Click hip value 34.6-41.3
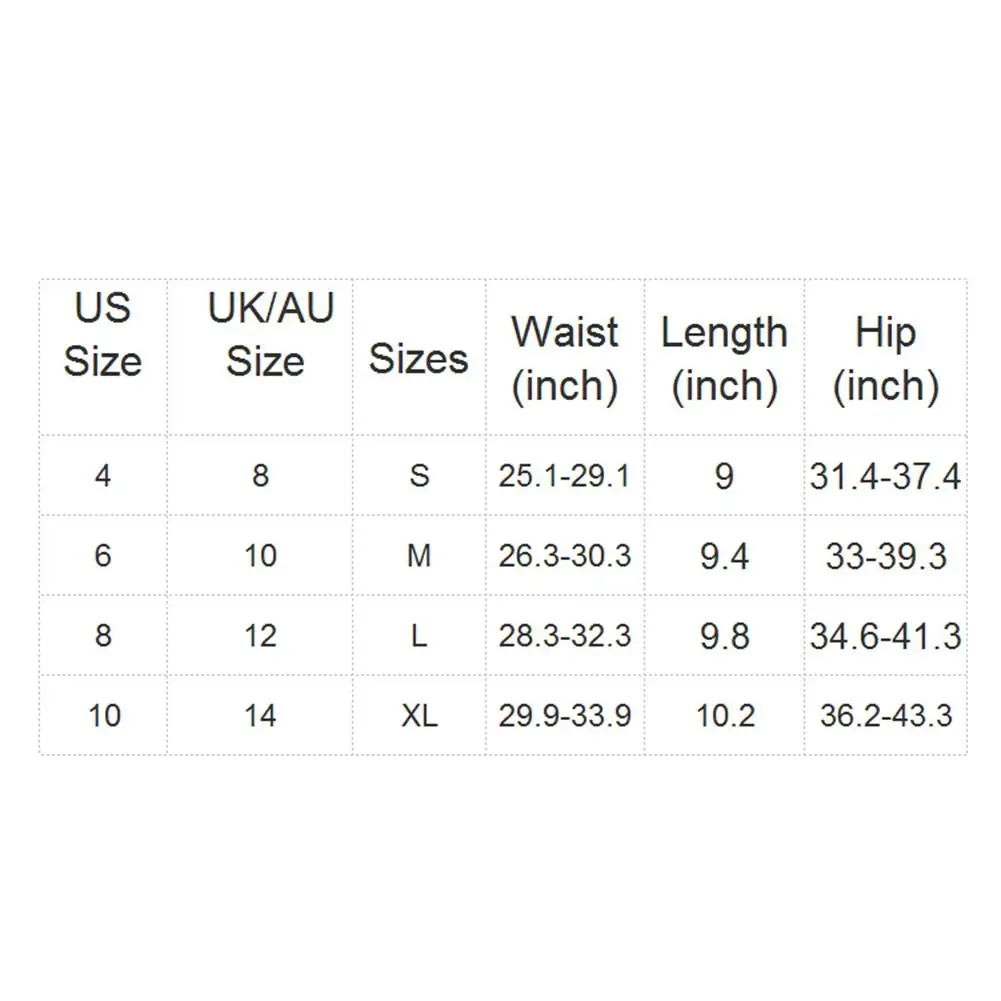This screenshot has height=1001, width=1001. [x=885, y=636]
